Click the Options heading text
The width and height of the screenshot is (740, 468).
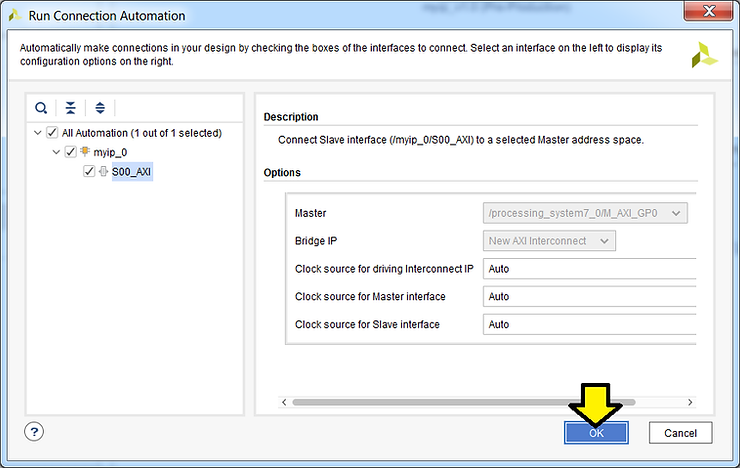pos(282,173)
